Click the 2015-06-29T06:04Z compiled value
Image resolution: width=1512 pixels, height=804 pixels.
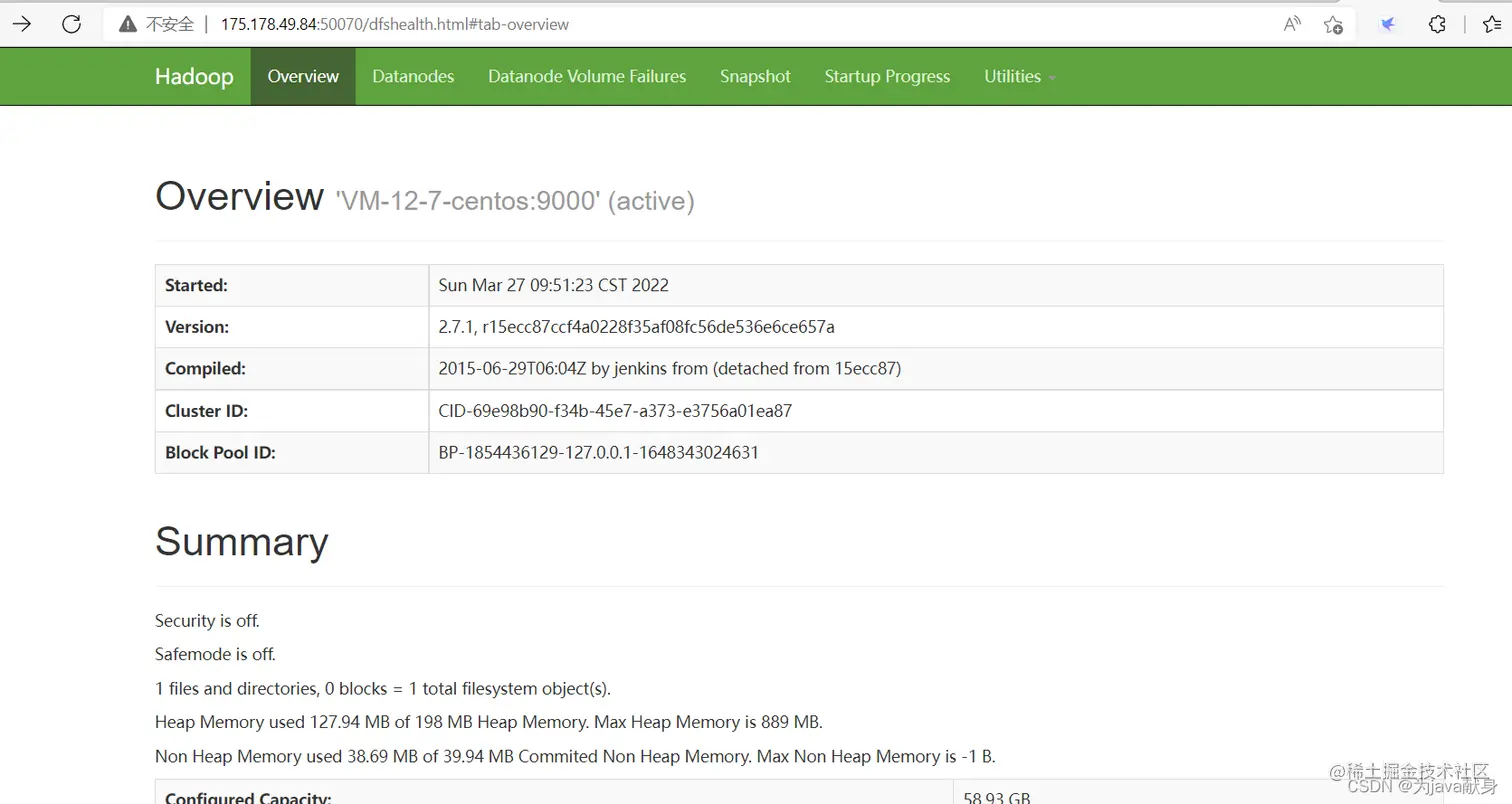coord(670,369)
